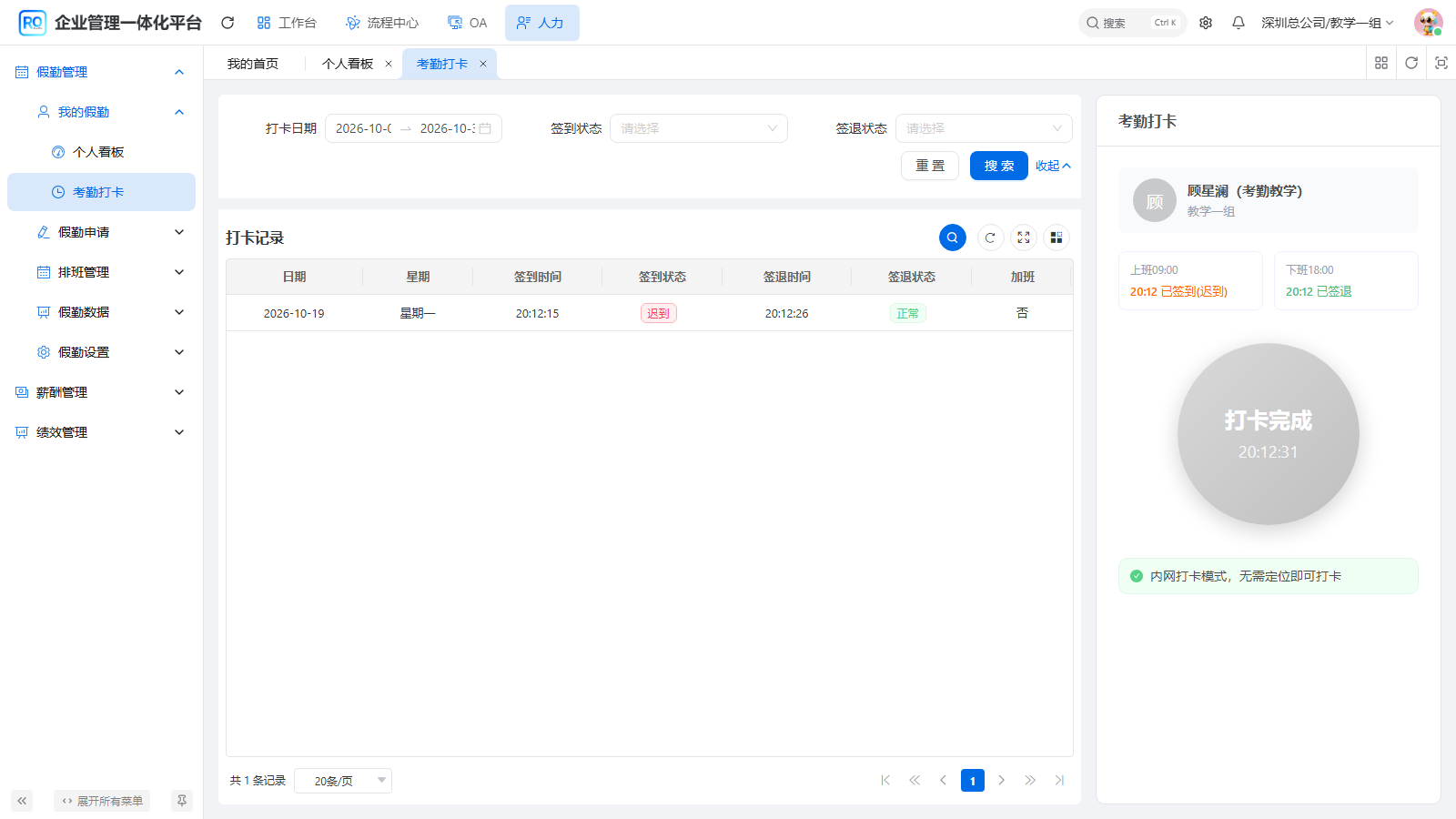
Task: Click the 签到时间 column header
Action: point(538,277)
